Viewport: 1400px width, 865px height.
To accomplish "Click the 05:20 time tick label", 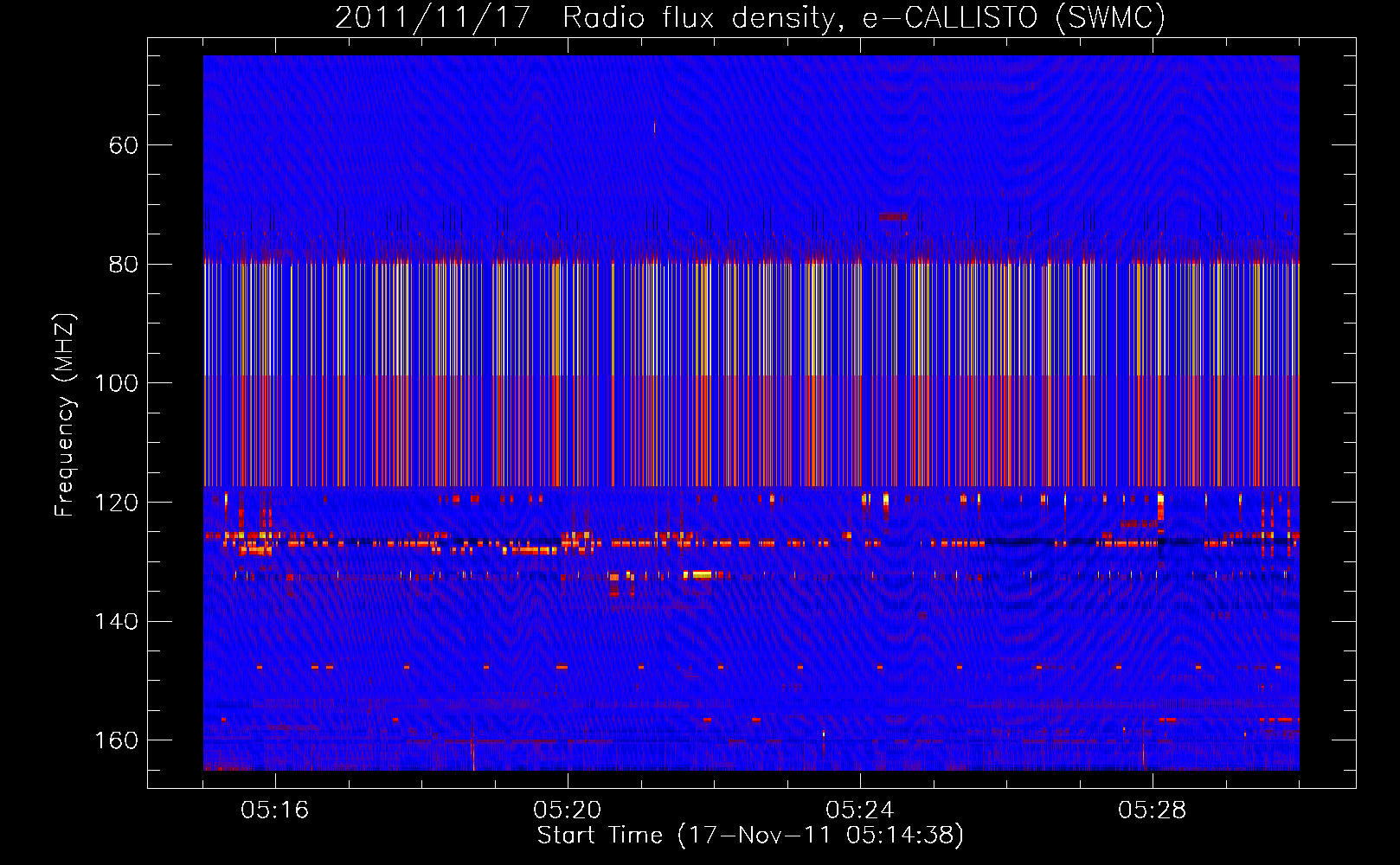I will [567, 811].
